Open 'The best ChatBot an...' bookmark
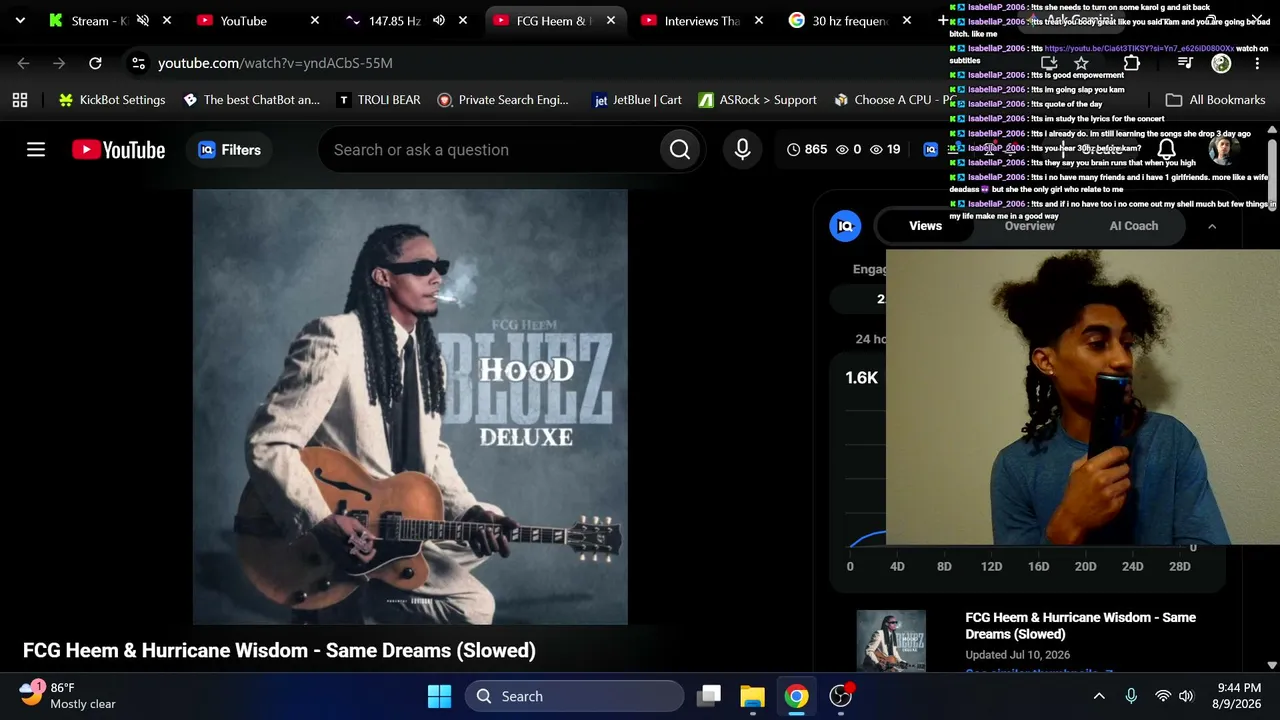1280x720 pixels. 252,100
